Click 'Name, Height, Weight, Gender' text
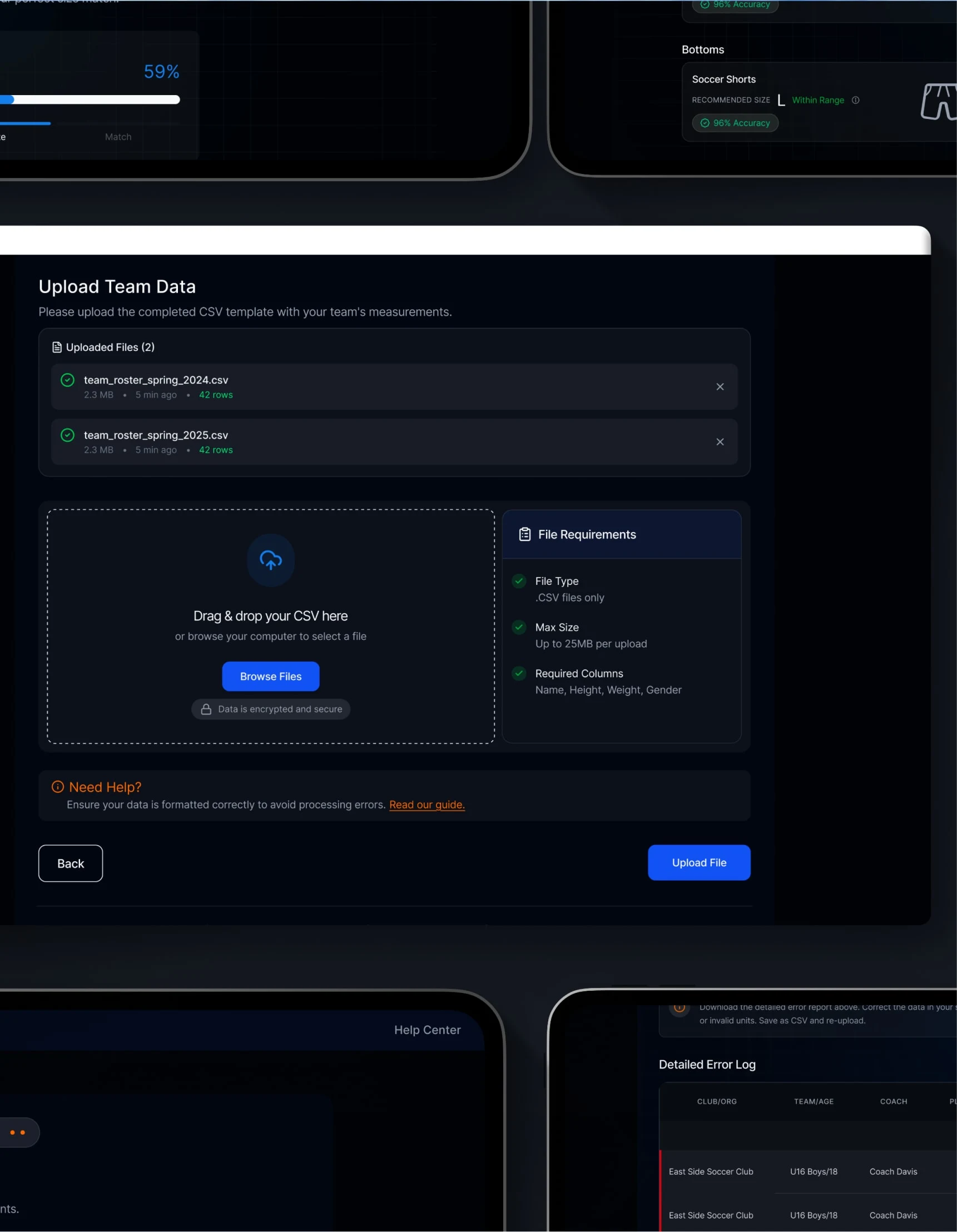Image resolution: width=957 pixels, height=1232 pixels. pos(608,690)
